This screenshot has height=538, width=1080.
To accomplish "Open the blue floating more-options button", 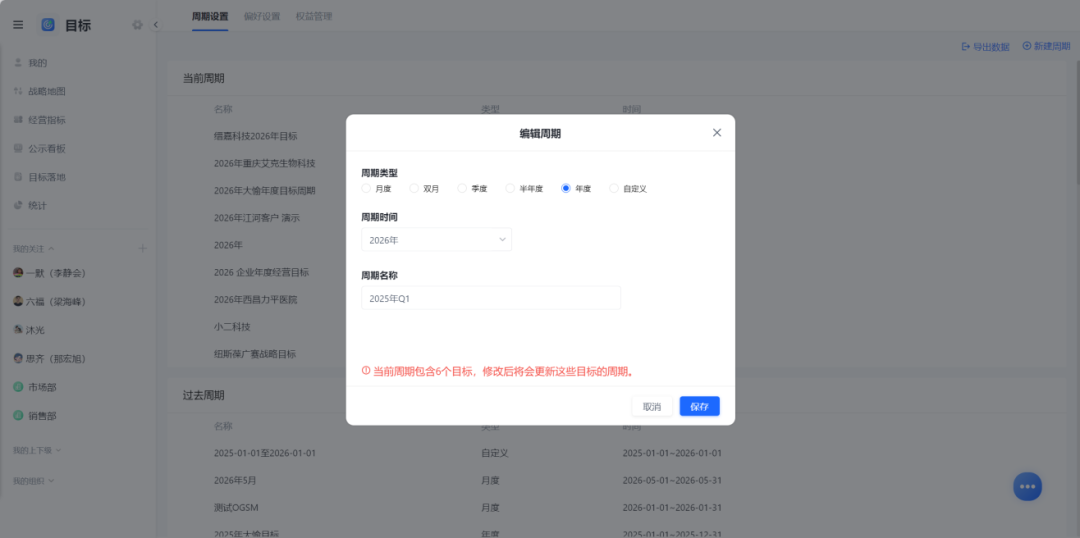I will tap(1027, 486).
